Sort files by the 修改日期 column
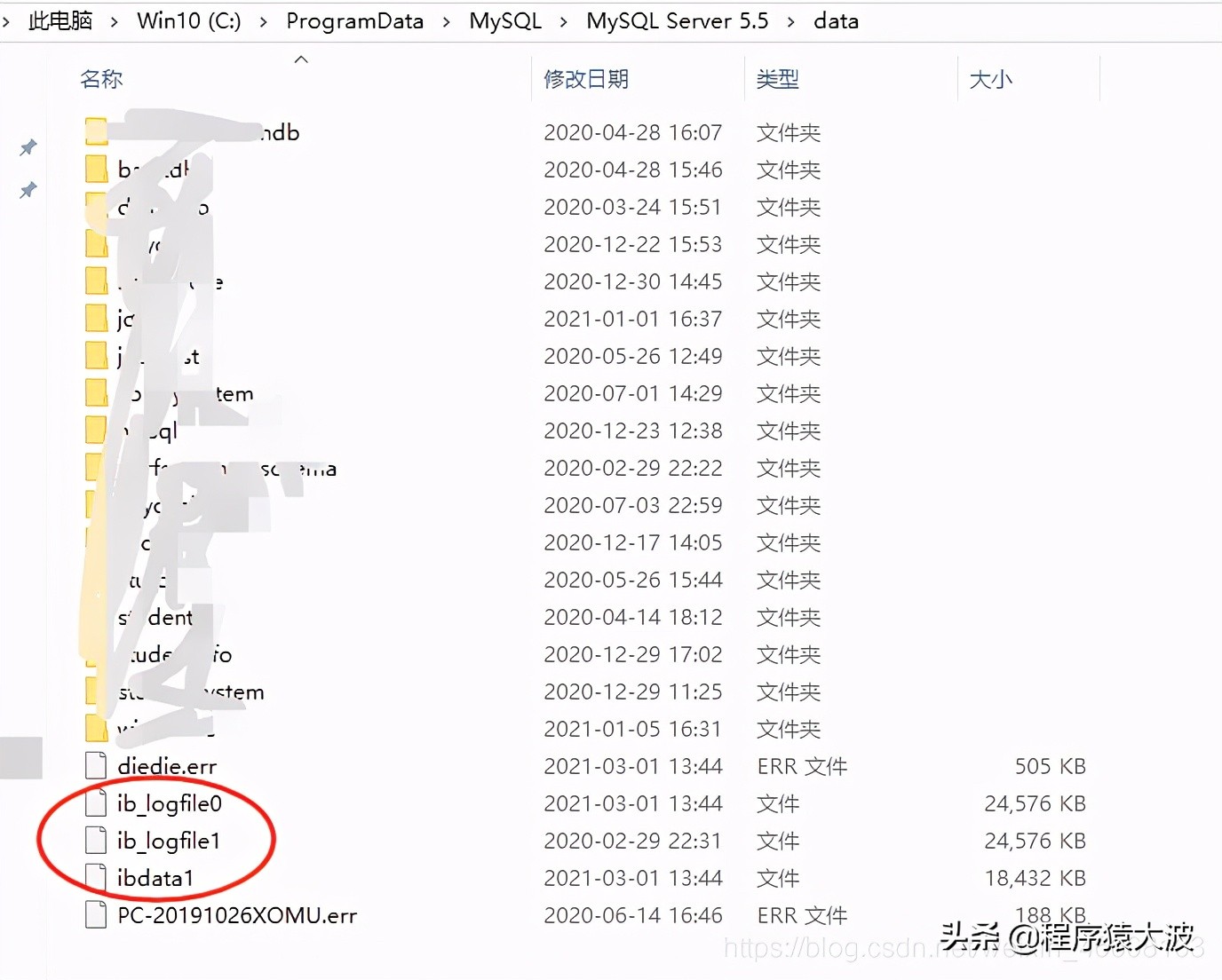The height and width of the screenshot is (980, 1222). [x=586, y=79]
